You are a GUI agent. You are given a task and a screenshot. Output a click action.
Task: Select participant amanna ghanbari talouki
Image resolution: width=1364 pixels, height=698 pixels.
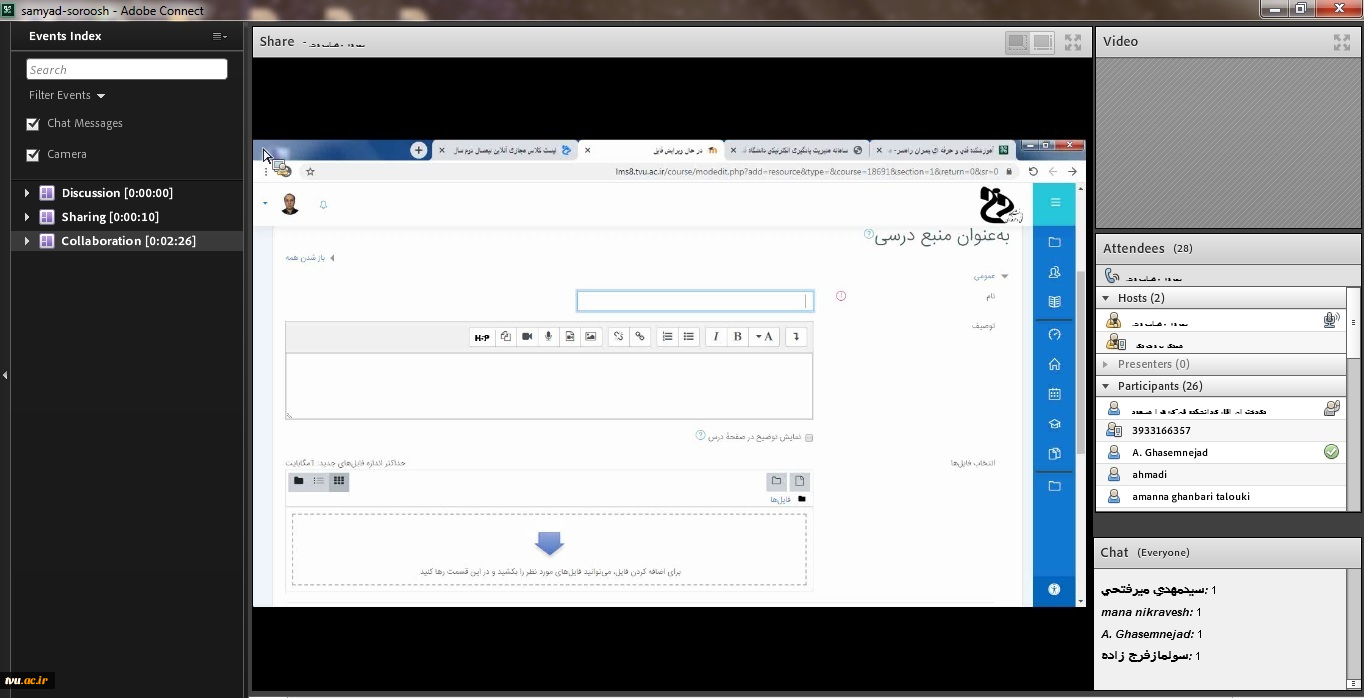(1190, 496)
